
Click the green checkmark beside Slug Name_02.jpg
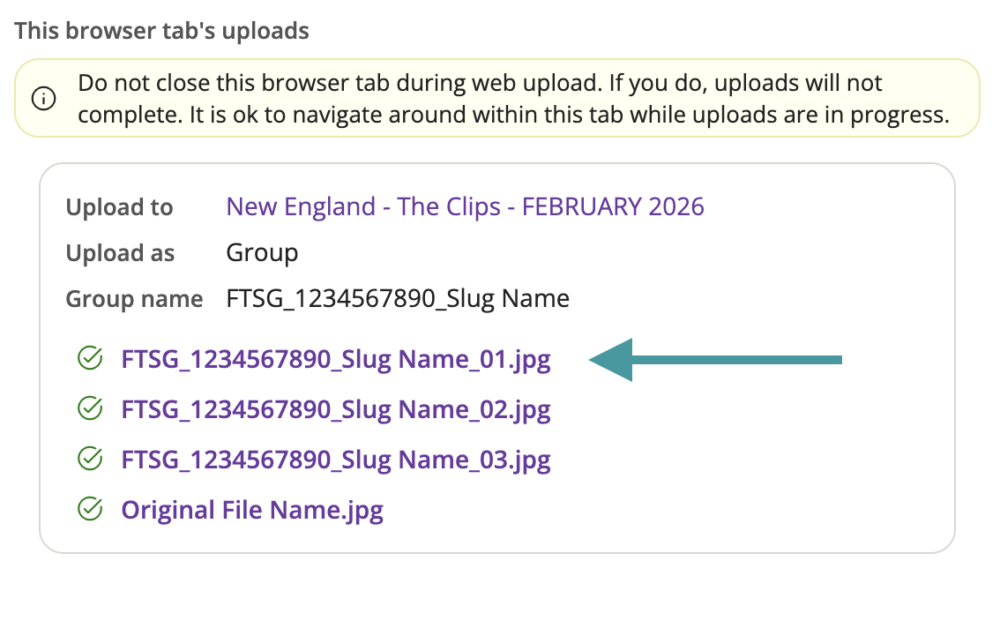[x=90, y=408]
